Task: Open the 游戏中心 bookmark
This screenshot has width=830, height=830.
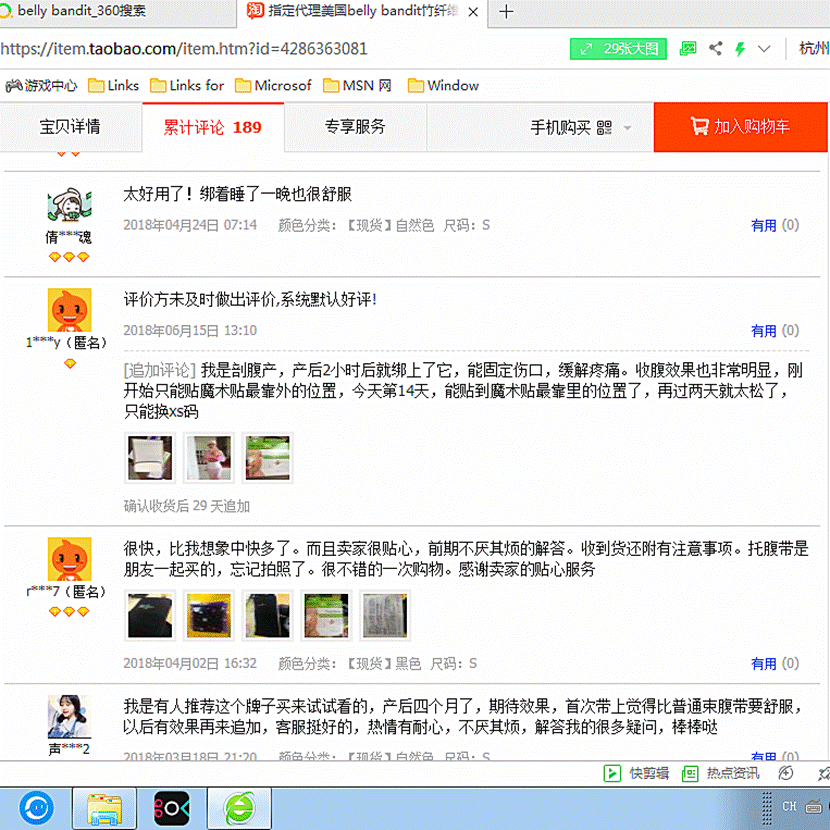Action: point(42,85)
